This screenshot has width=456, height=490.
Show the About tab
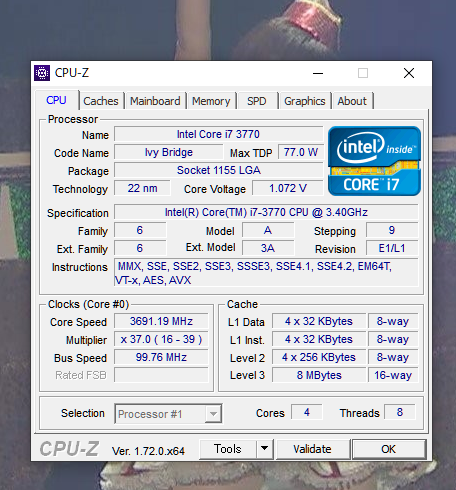352,101
